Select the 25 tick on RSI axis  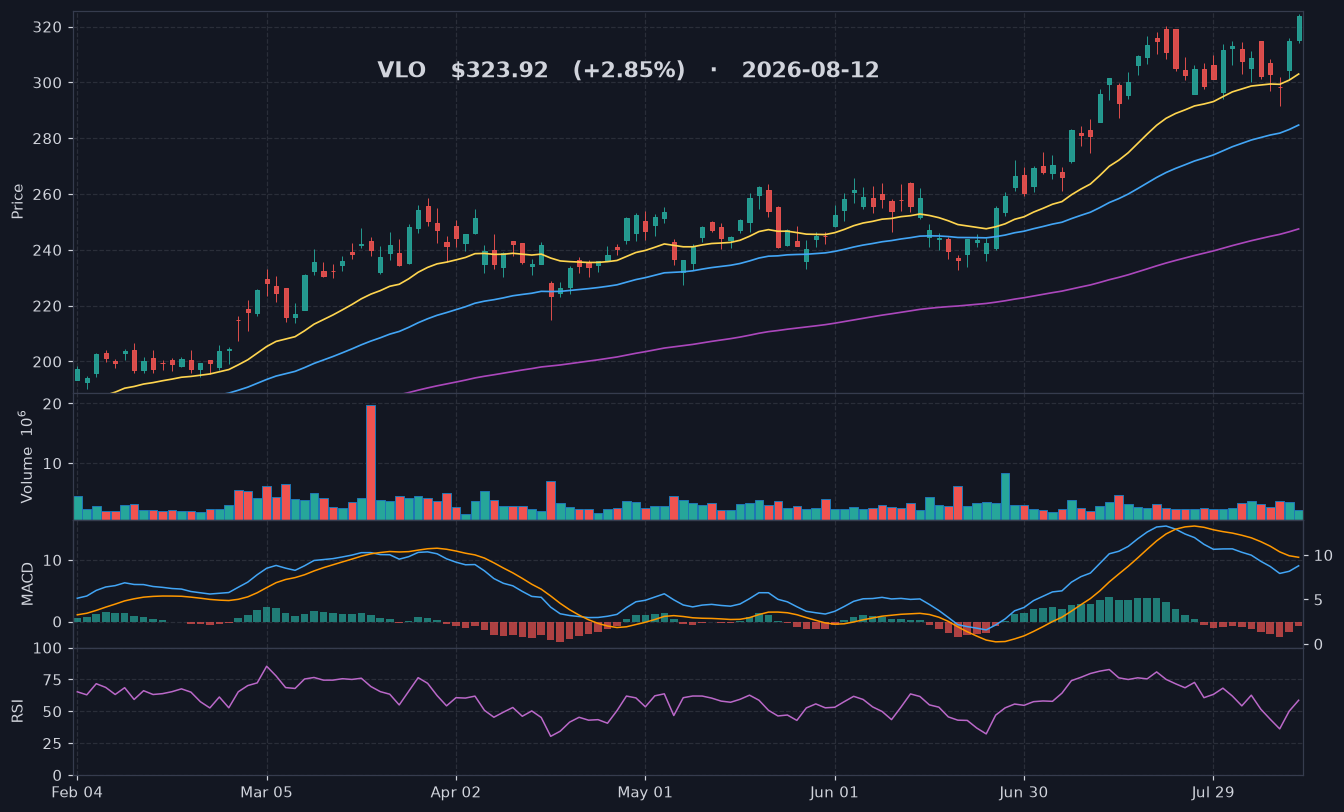(54, 744)
